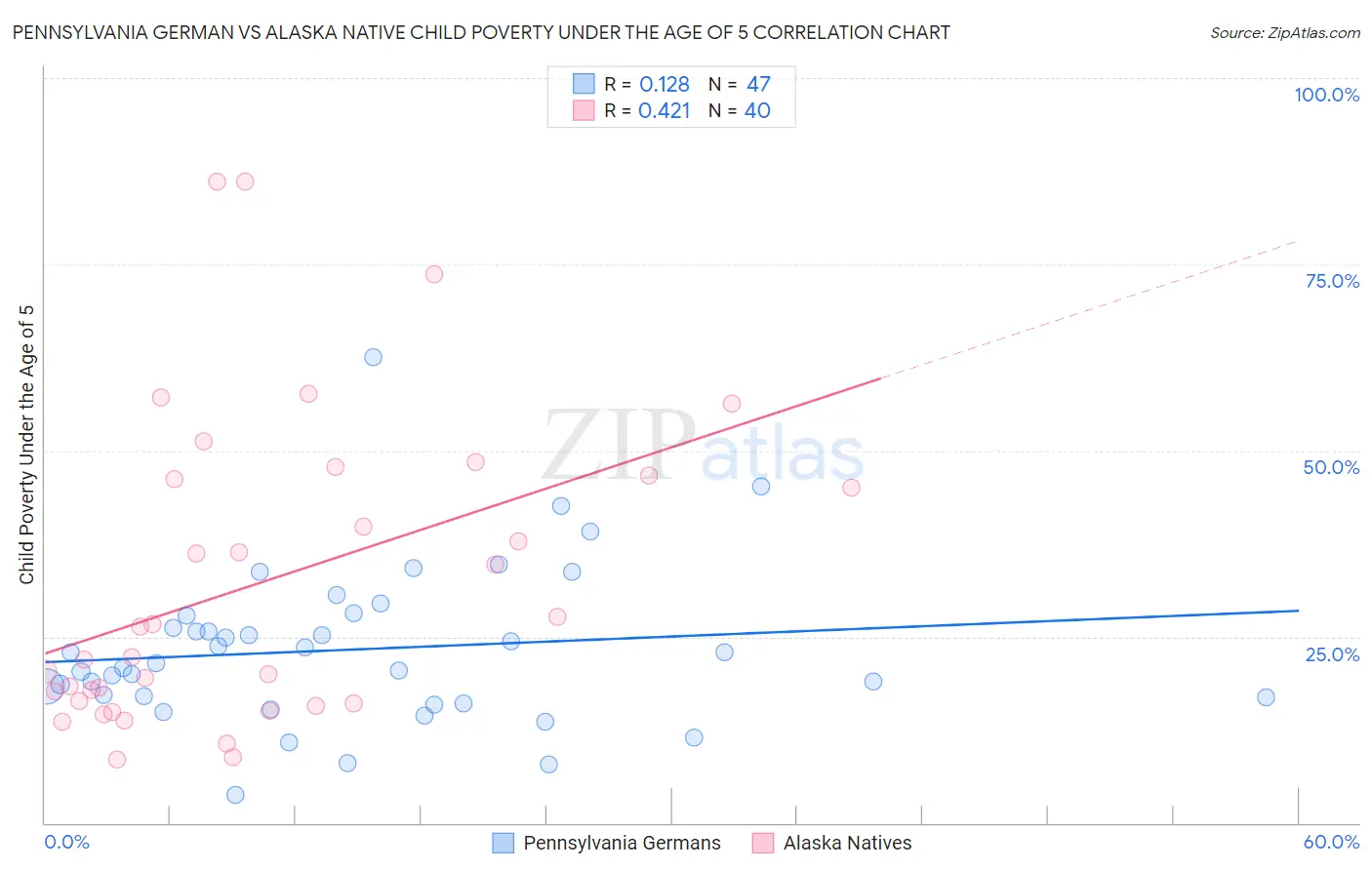Click the 0.0% x-axis label

[x=66, y=842]
